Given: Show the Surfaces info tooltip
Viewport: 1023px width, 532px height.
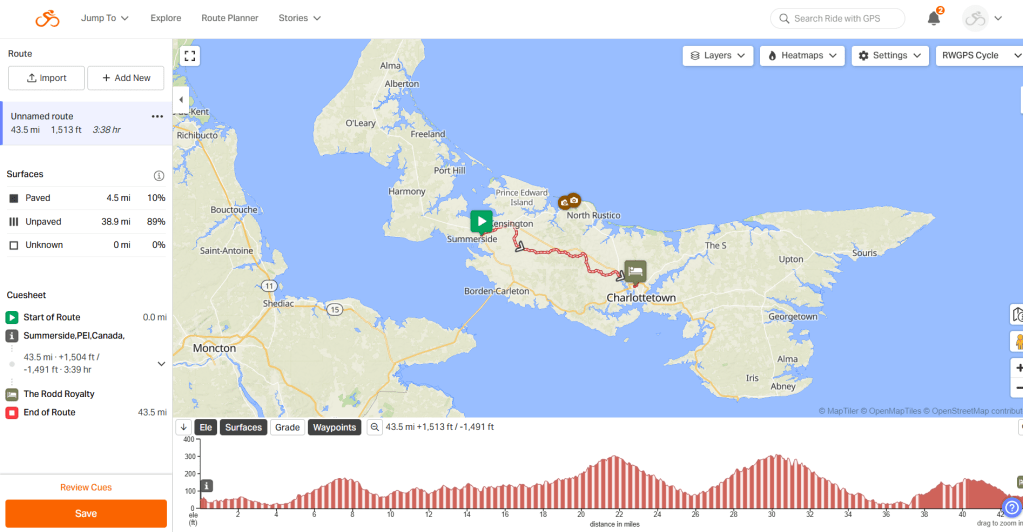Looking at the screenshot, I should pos(158,175).
